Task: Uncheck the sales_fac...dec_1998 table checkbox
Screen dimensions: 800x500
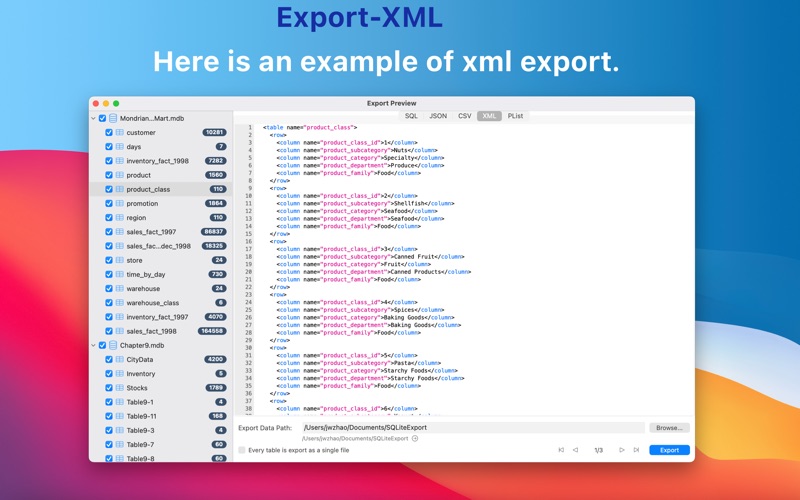Action: click(109, 246)
